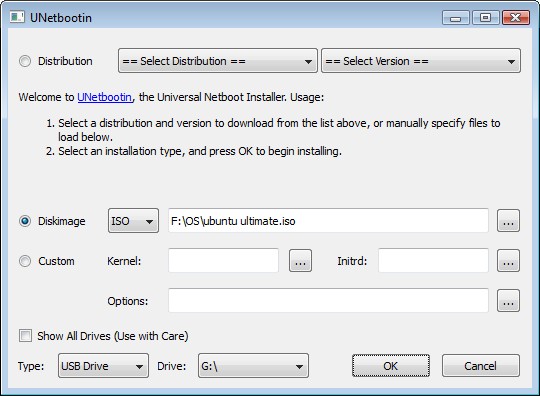Open the ISO disk image type dropdown

click(133, 220)
